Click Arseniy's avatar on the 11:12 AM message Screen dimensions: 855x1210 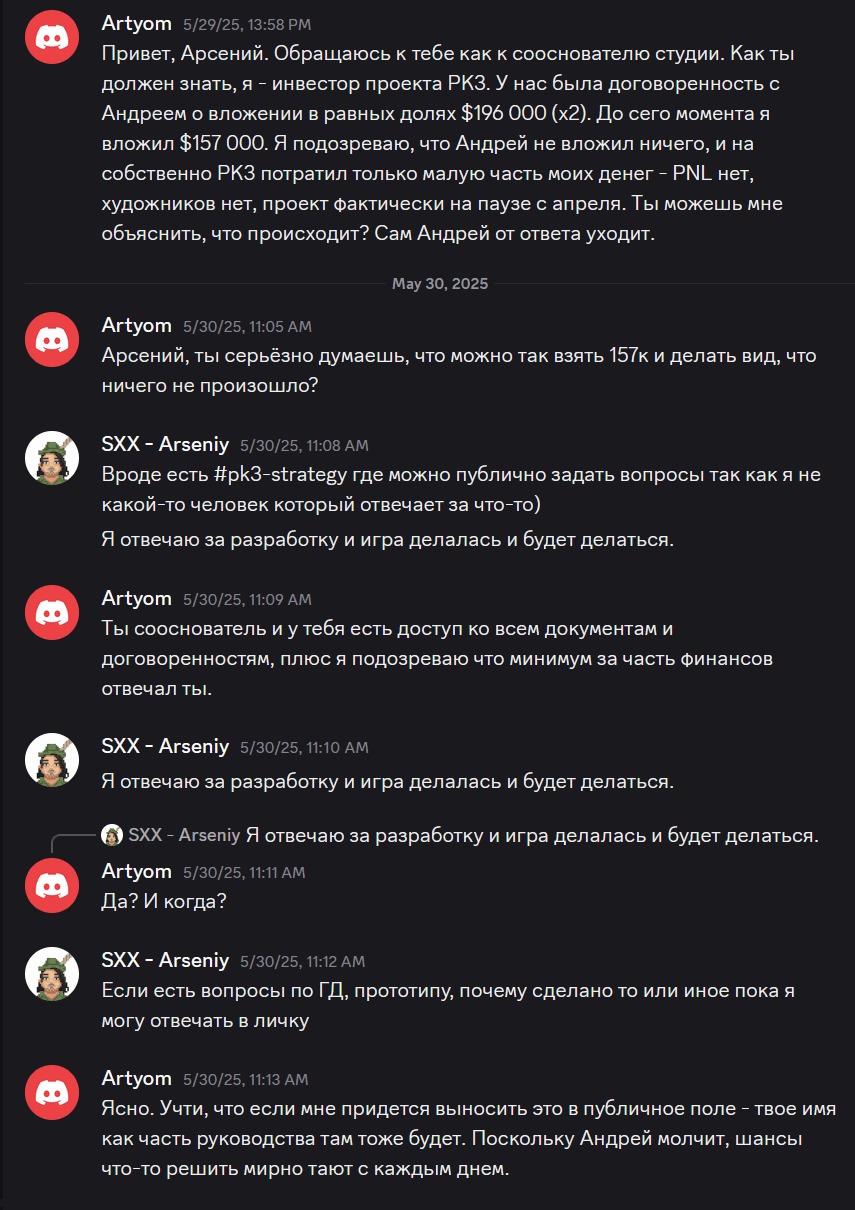[x=51, y=975]
